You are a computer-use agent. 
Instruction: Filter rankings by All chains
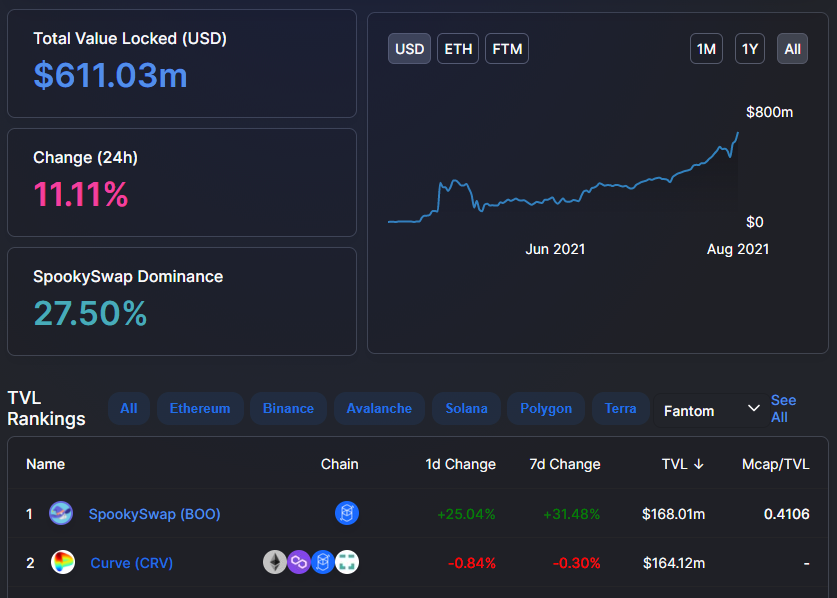tap(129, 408)
